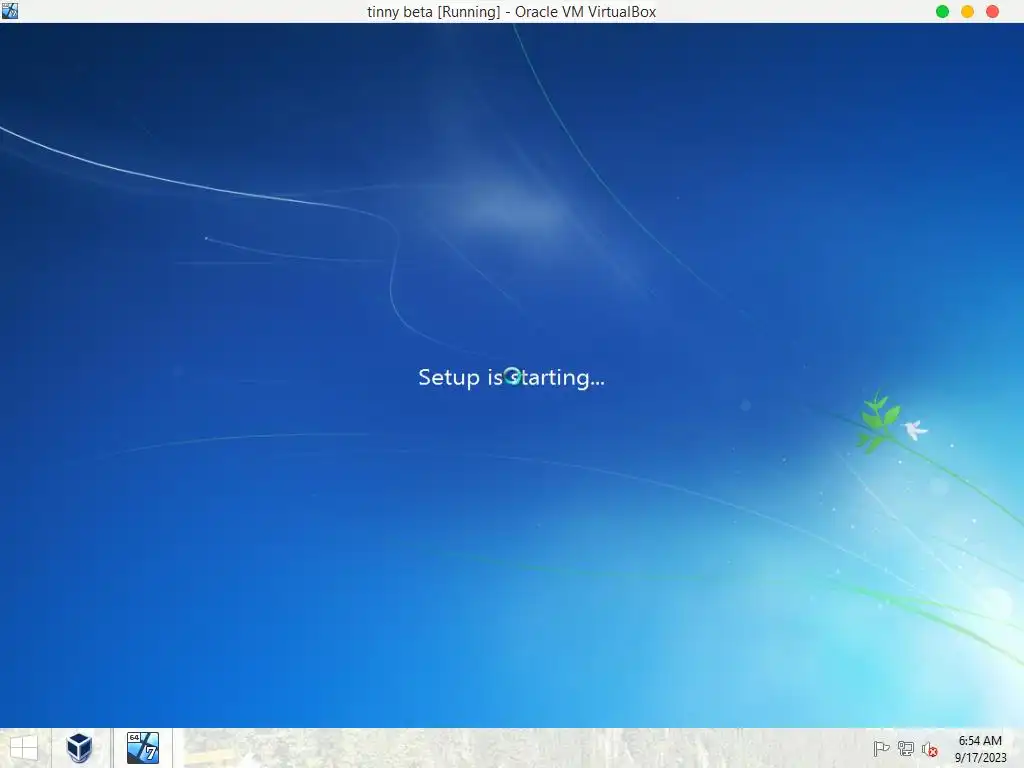
Task: Open the network status tray icon
Action: 906,749
